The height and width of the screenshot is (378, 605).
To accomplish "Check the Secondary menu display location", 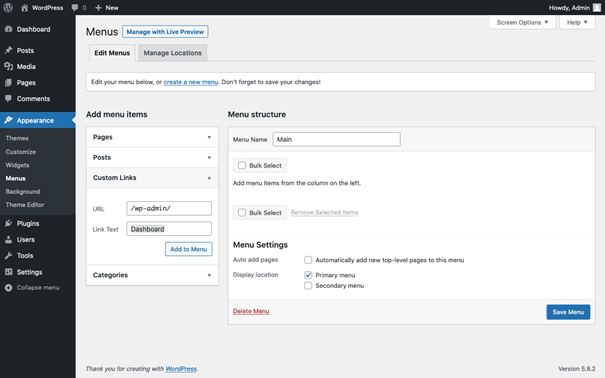I will click(308, 286).
